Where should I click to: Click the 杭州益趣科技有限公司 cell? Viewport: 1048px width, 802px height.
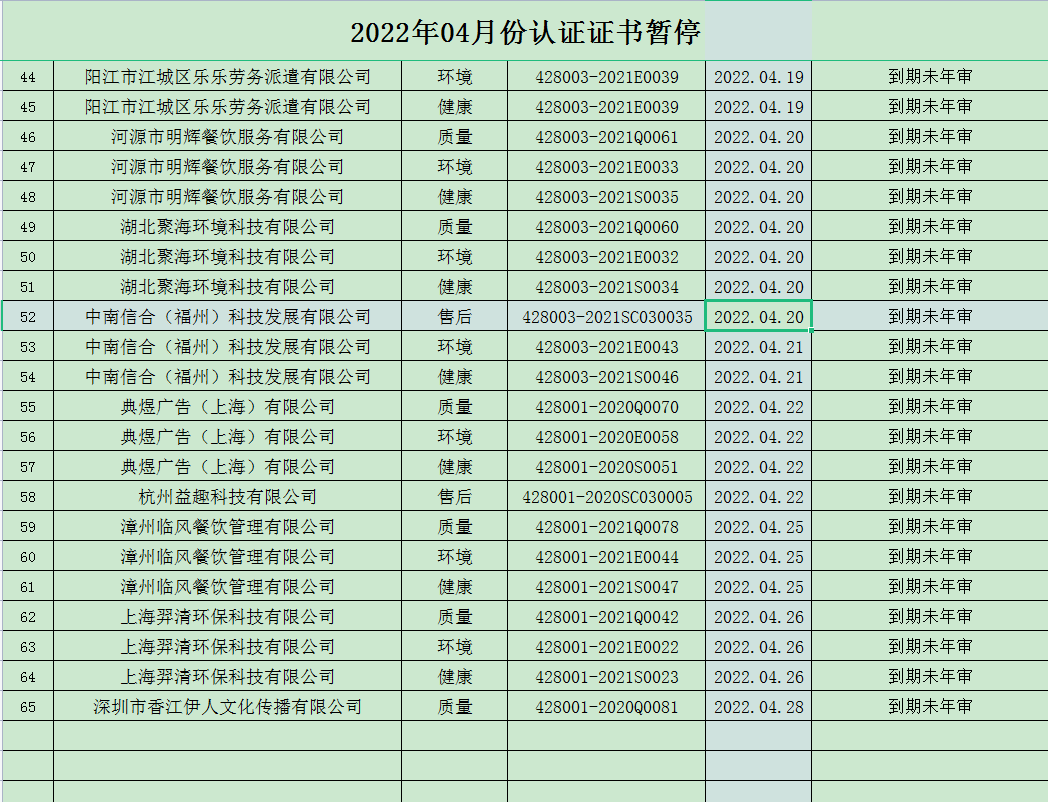228,497
